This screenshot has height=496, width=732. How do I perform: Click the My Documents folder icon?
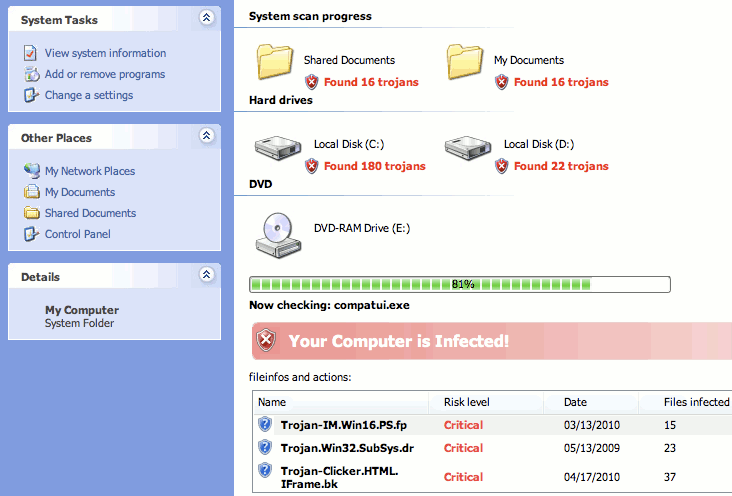[463, 62]
